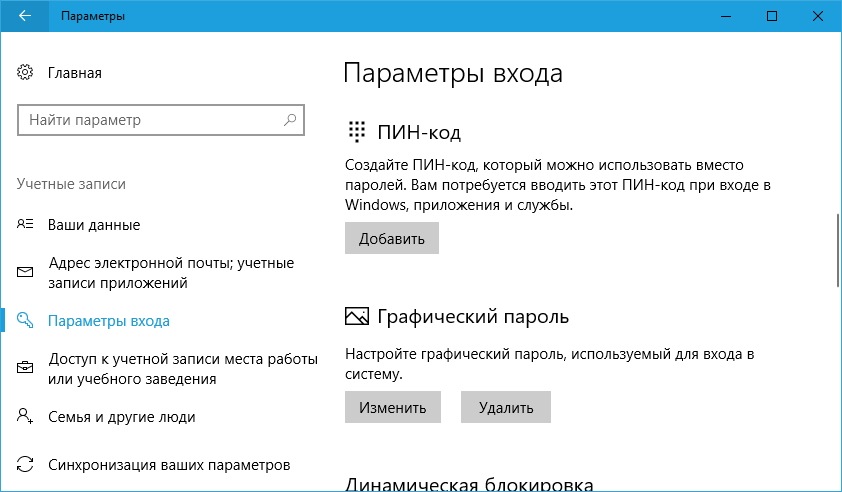
Task: Click the picture password description starting with Настройте
Action: point(550,364)
